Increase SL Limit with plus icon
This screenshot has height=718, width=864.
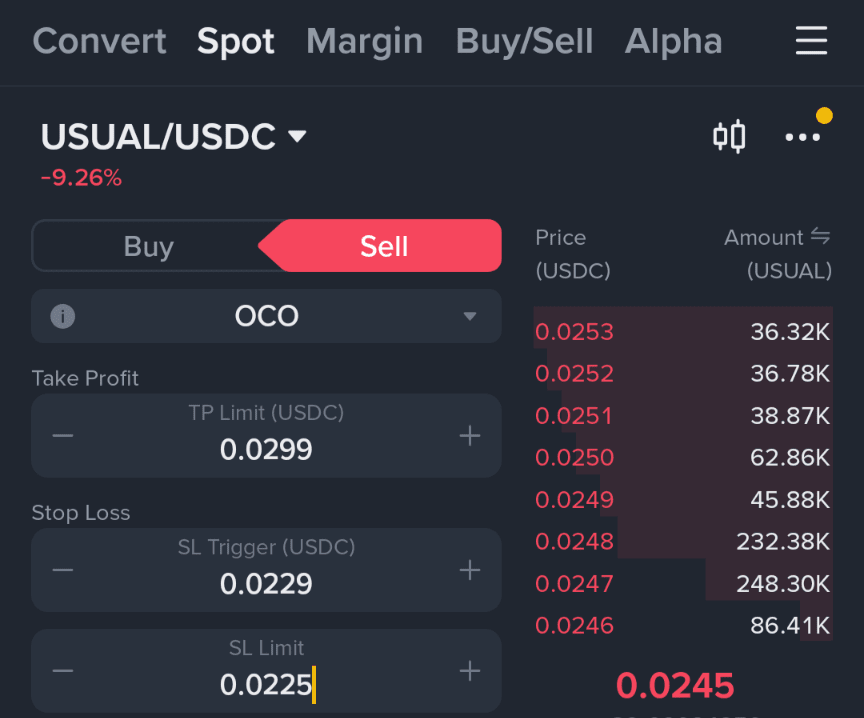[x=469, y=671]
